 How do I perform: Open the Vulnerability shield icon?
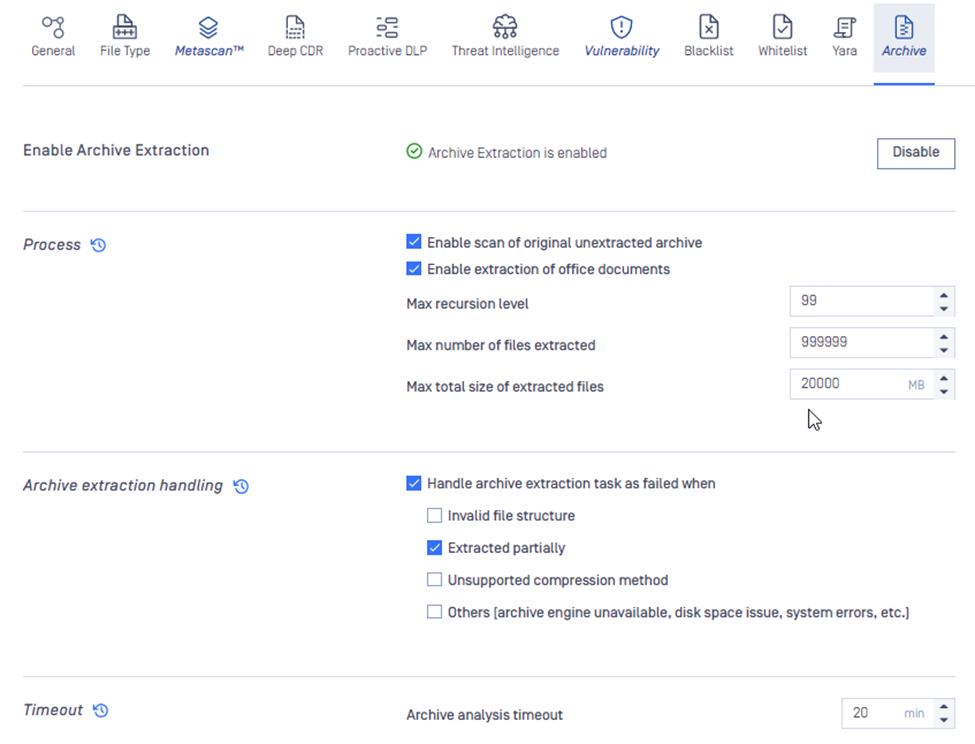(622, 27)
